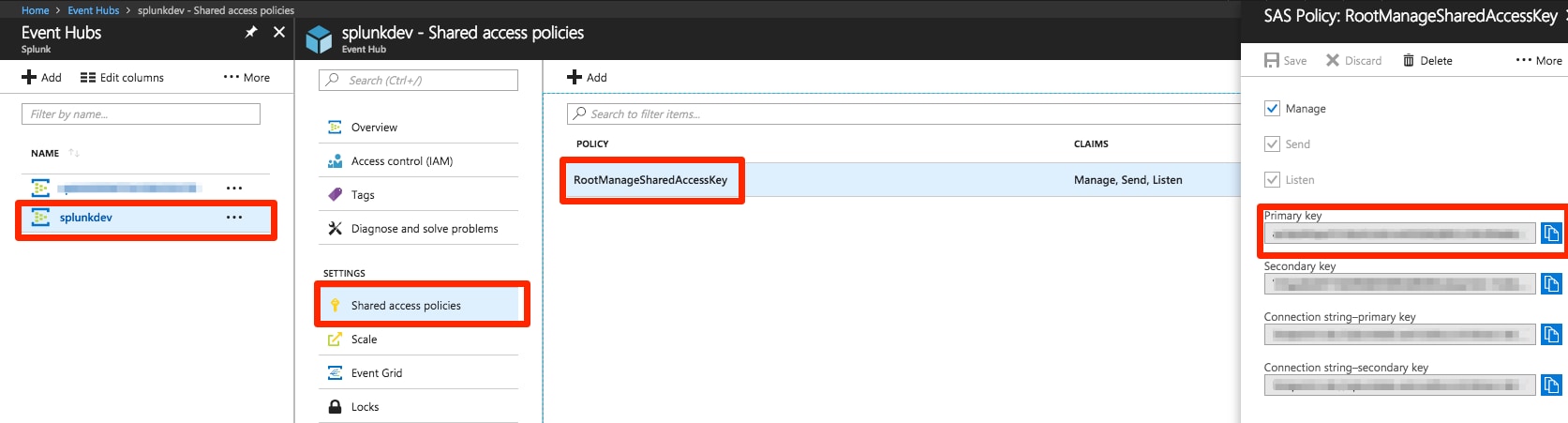The height and width of the screenshot is (423, 1568).
Task: Toggle the Listen claim checkbox
Action: (x=1272, y=180)
